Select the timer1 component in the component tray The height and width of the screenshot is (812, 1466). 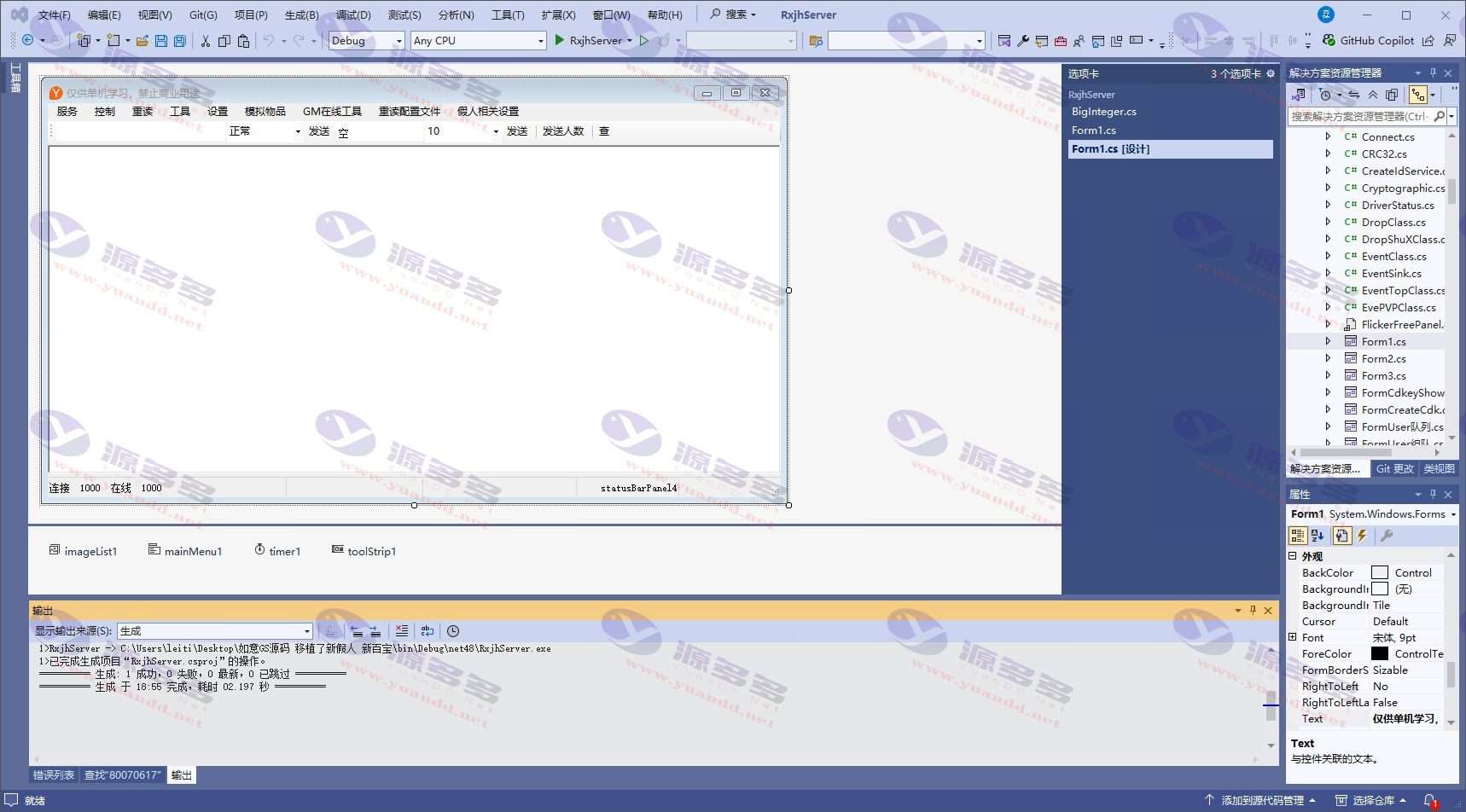277,551
